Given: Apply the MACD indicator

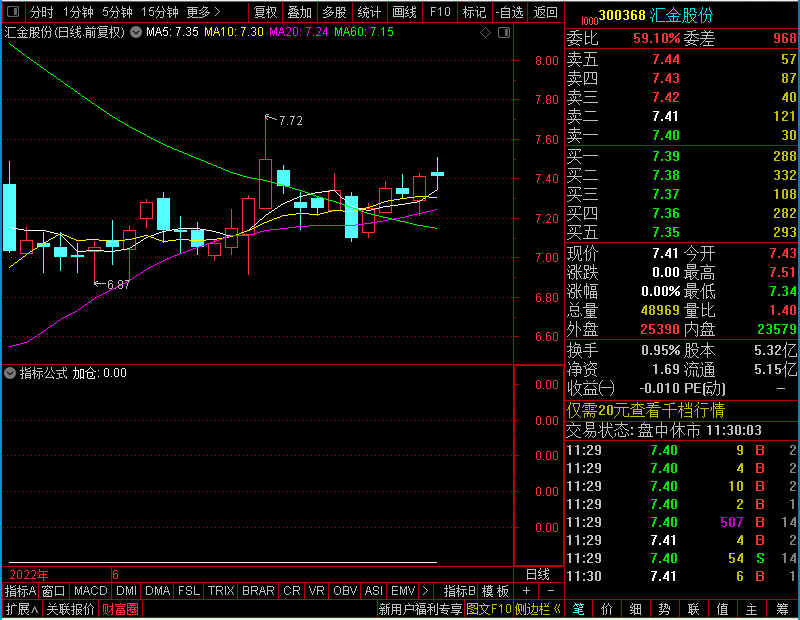Looking at the screenshot, I should pos(90,591).
